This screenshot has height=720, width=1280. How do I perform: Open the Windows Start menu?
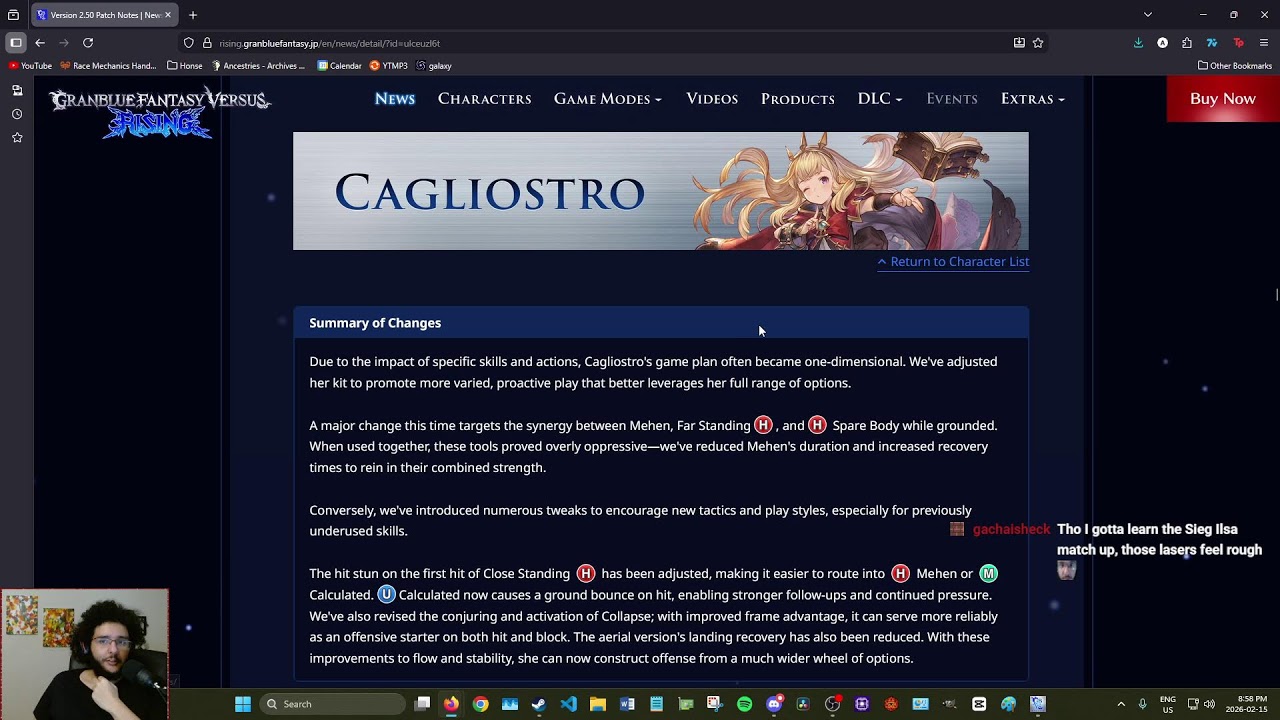[243, 704]
